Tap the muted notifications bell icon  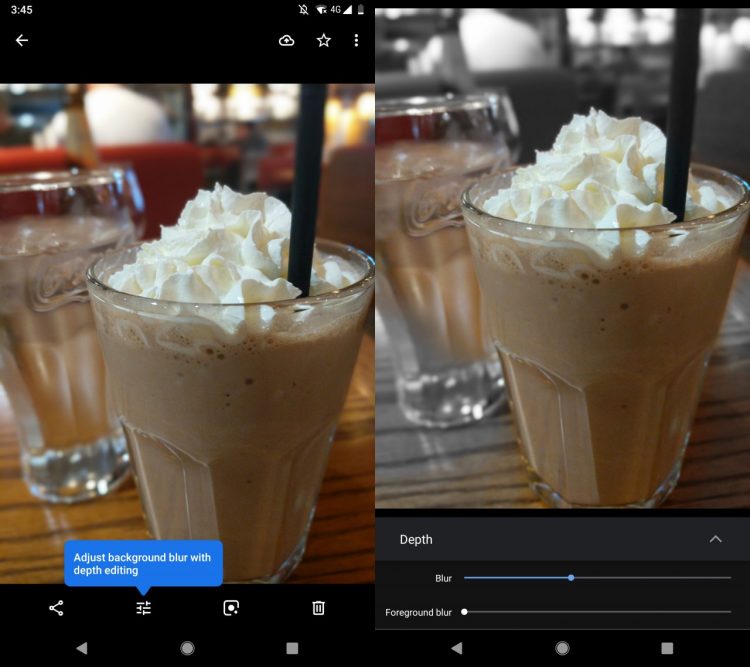pos(303,10)
